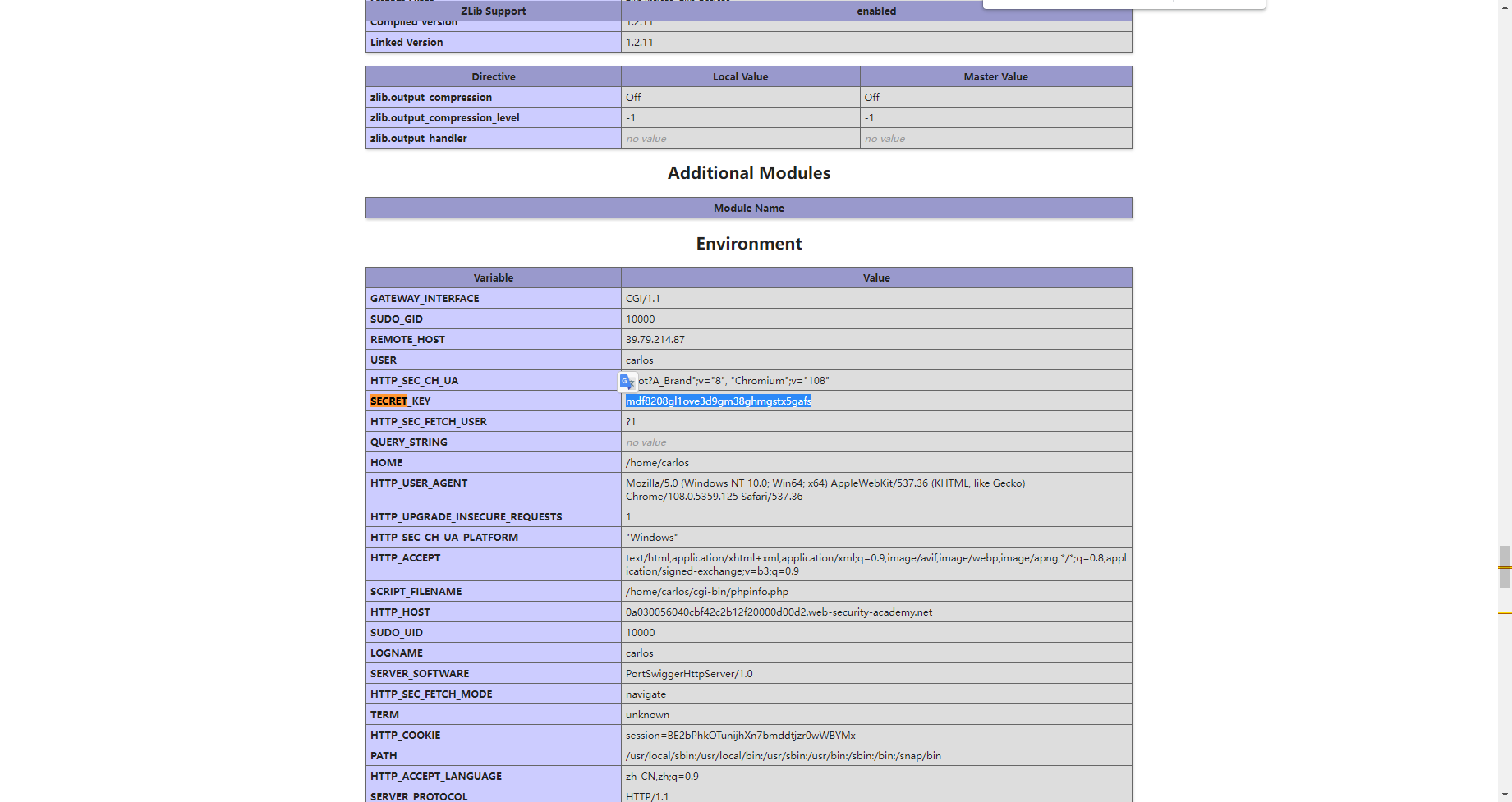Click the "Windows" platform value

click(652, 538)
